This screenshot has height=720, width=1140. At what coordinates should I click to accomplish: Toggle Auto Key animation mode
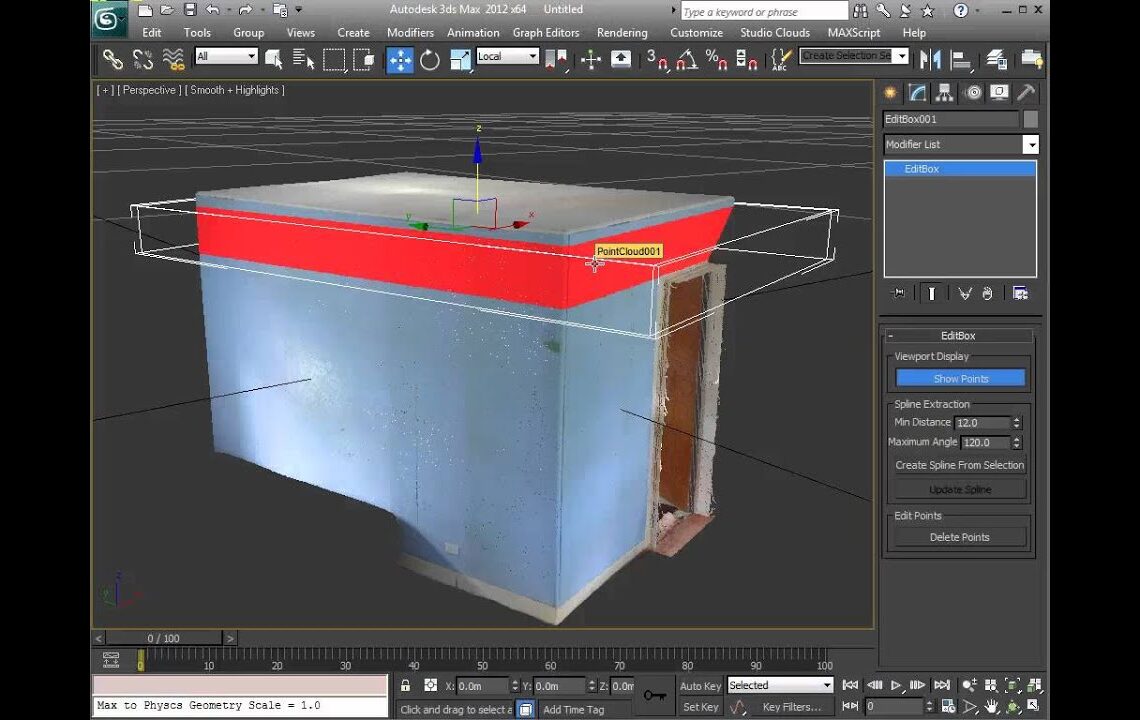click(700, 685)
